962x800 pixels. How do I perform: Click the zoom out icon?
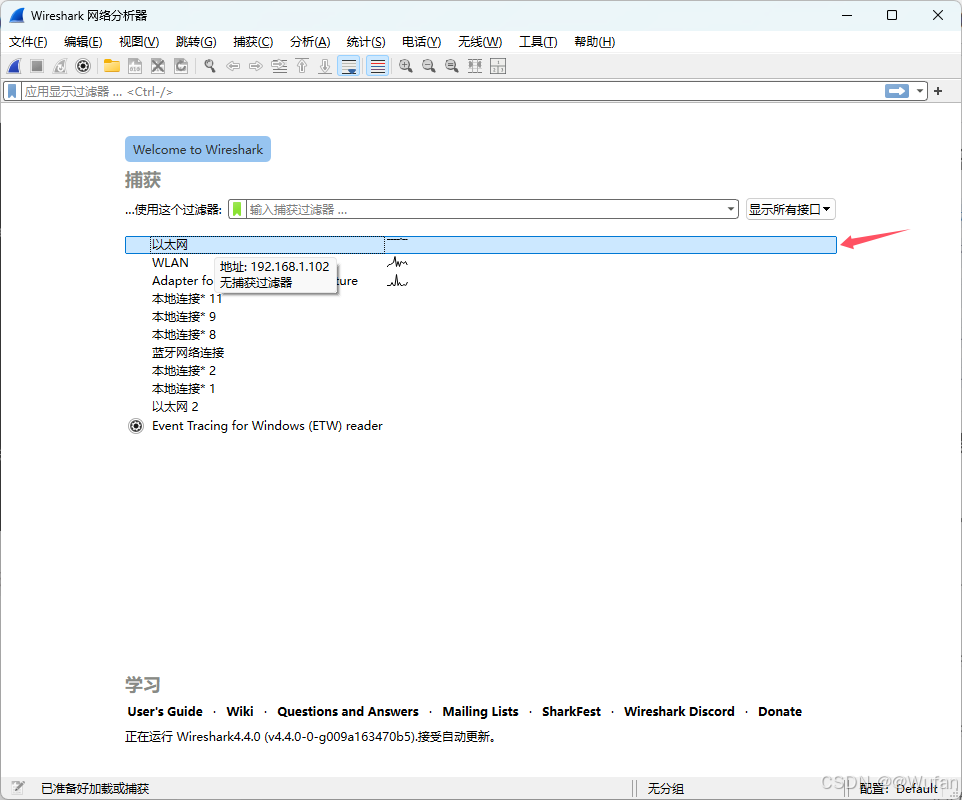429,66
